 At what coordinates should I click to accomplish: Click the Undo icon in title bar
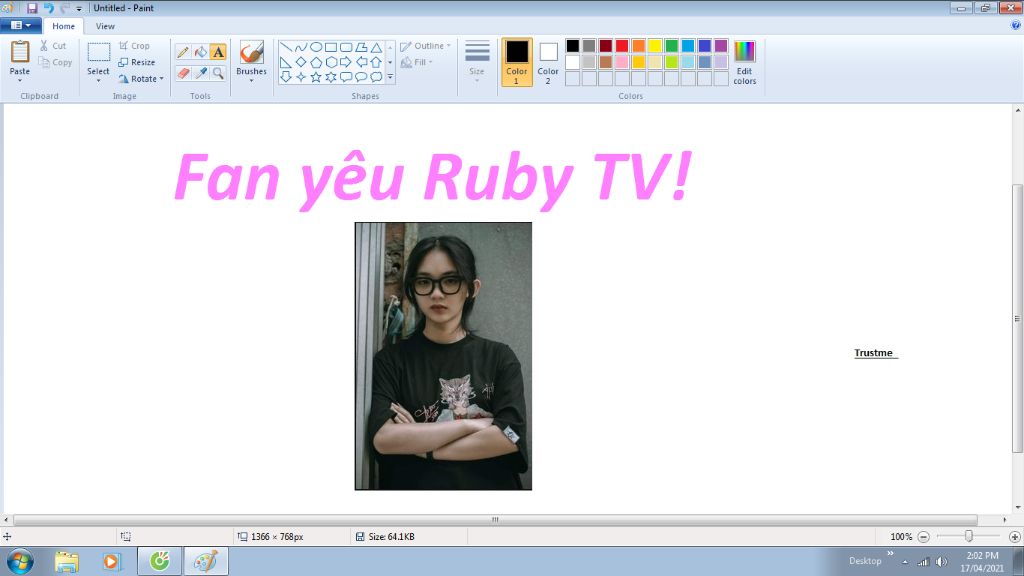click(x=48, y=8)
